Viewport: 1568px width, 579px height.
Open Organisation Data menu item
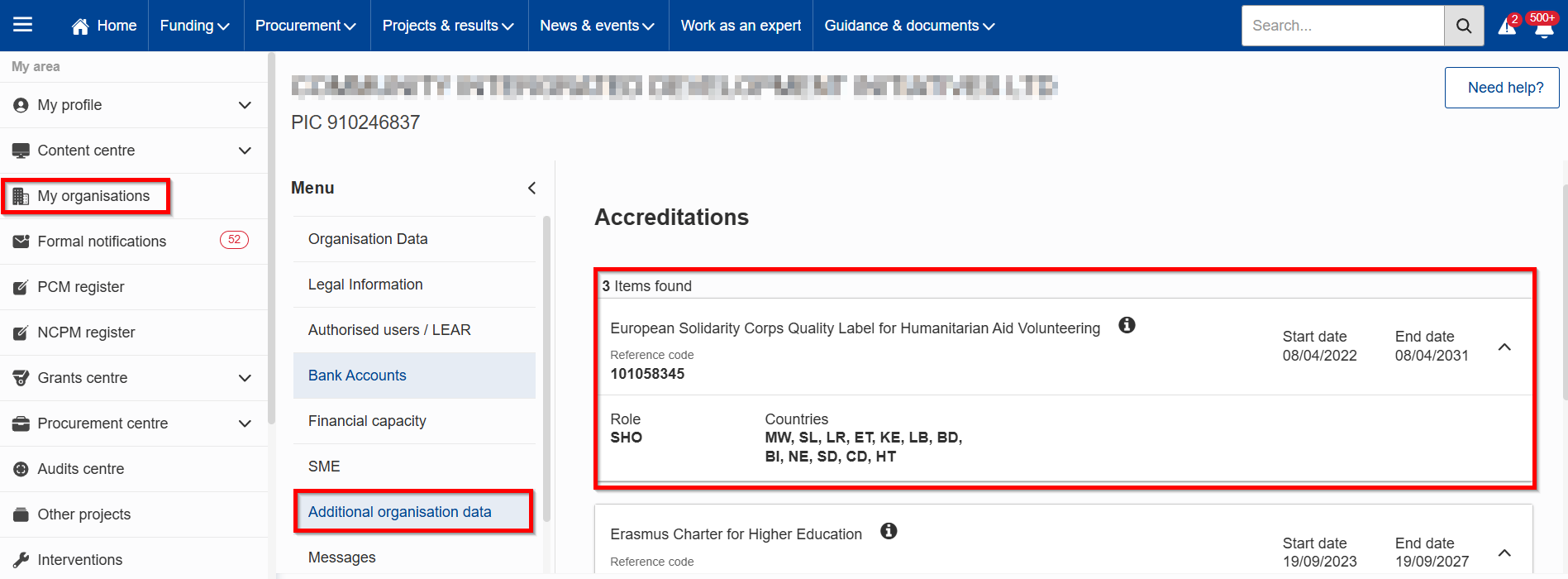(x=414, y=239)
